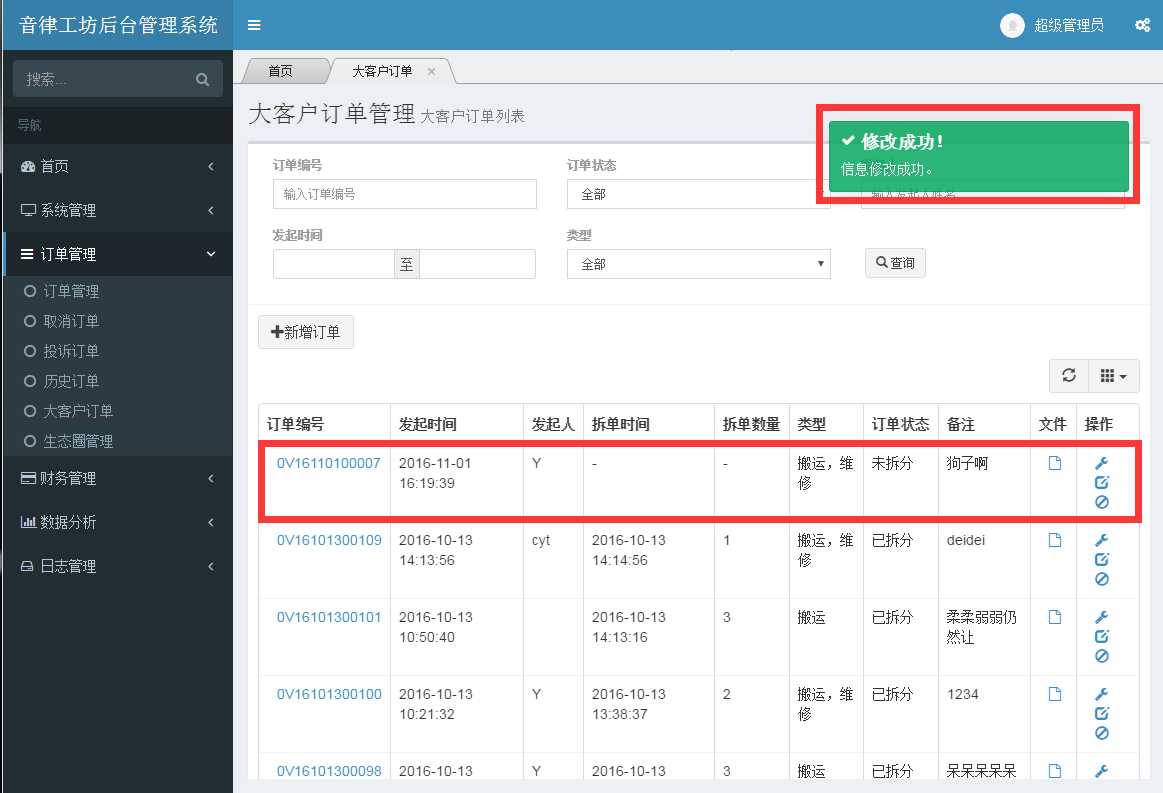This screenshot has width=1163, height=793.
Task: Close the 大客户订单 tab
Action: click(x=431, y=71)
